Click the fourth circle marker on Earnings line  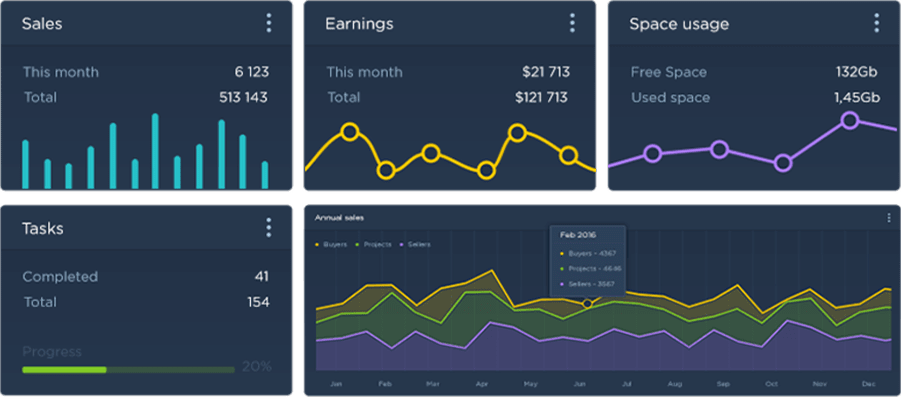pyautogui.click(x=486, y=171)
